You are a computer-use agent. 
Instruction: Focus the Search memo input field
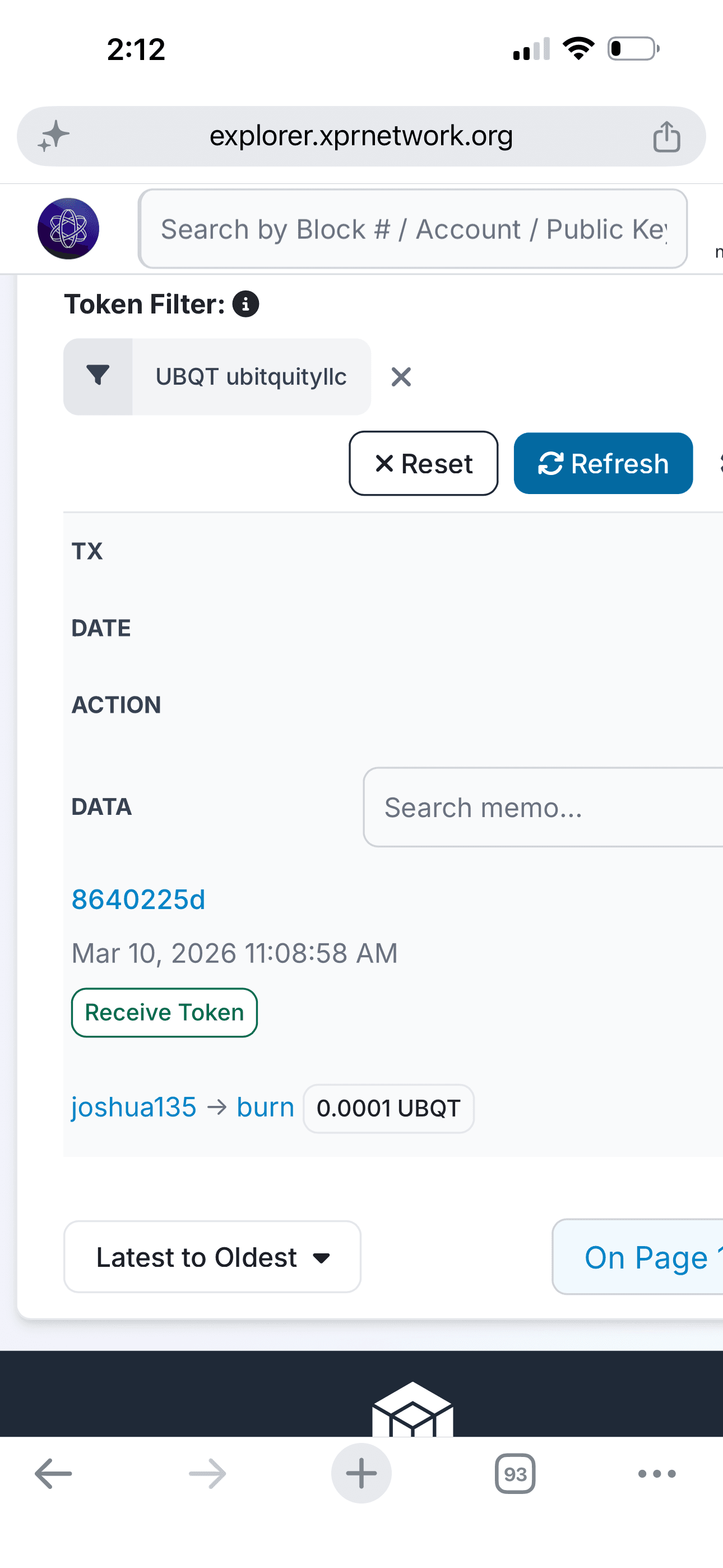[x=543, y=807]
